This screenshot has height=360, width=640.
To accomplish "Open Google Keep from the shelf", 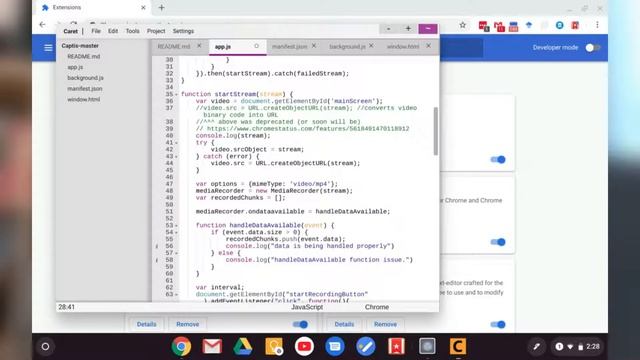I will 273,347.
